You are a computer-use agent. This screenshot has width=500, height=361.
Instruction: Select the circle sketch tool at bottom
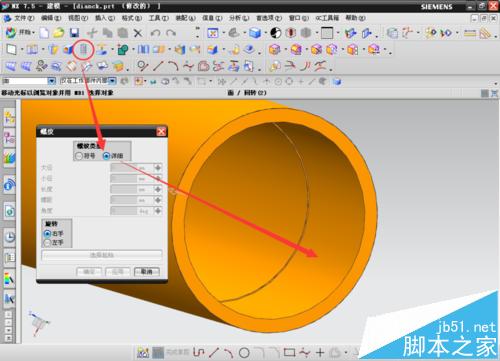pos(244,352)
